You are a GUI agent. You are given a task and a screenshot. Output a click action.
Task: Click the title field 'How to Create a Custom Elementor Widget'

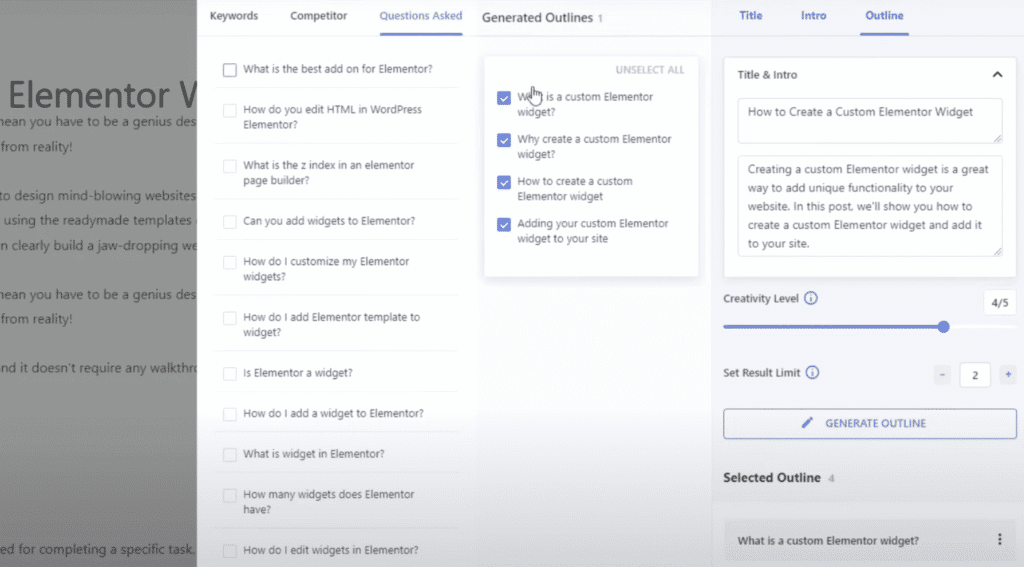[x=869, y=120]
